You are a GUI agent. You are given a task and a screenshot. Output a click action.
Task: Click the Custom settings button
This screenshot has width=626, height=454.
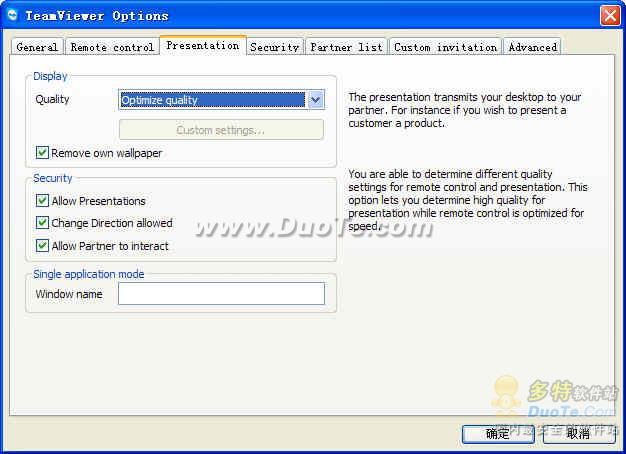221,130
